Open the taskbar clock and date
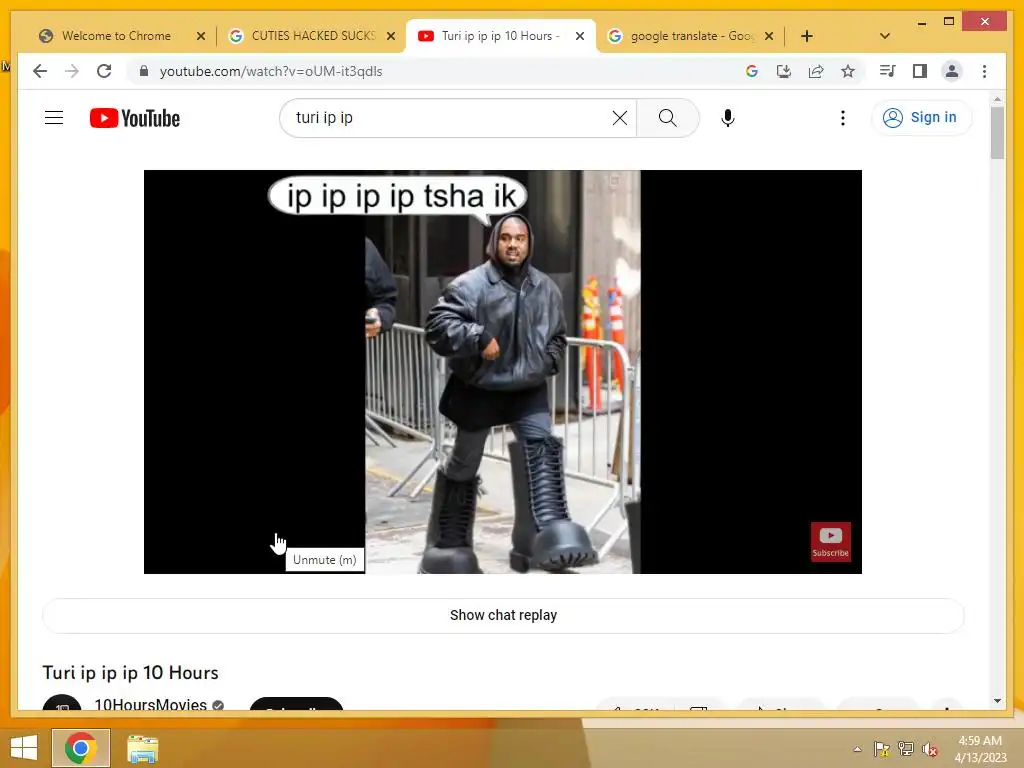This screenshot has height=768, width=1024. [980, 749]
